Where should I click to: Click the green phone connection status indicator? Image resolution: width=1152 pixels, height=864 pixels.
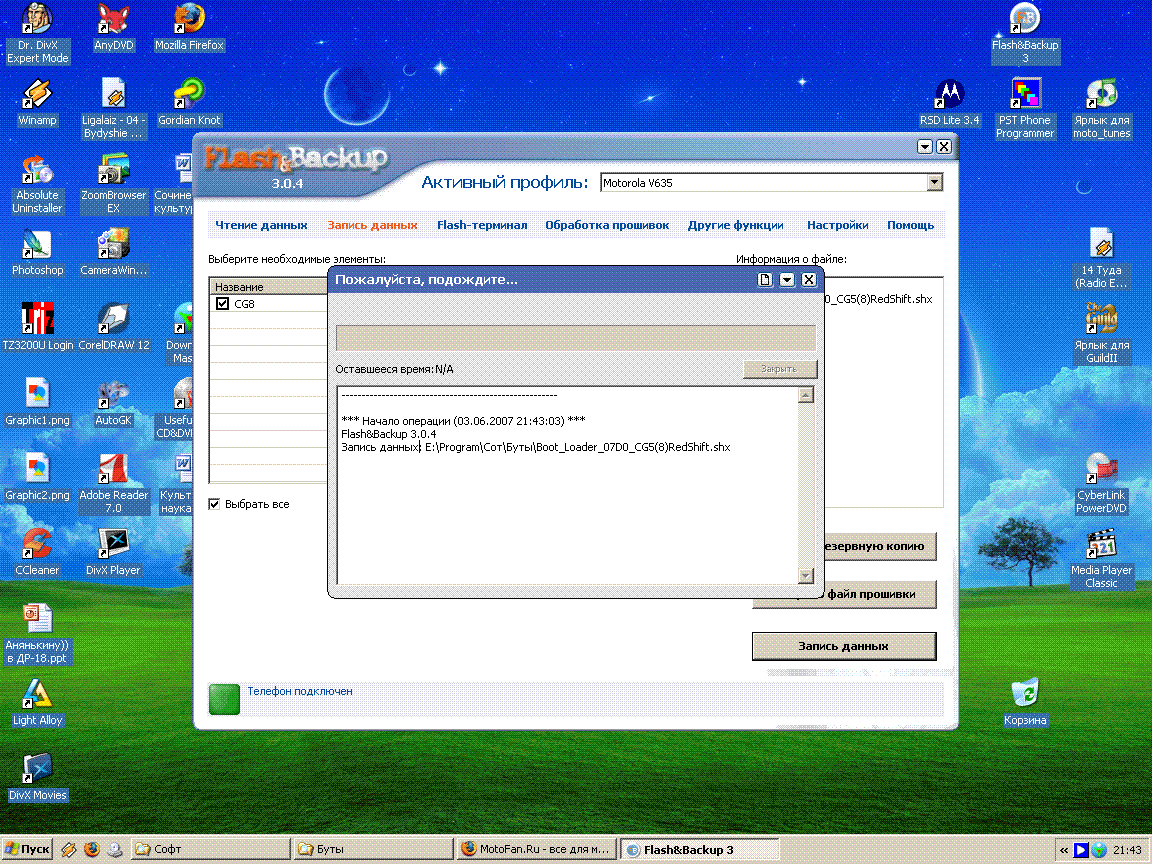point(224,699)
